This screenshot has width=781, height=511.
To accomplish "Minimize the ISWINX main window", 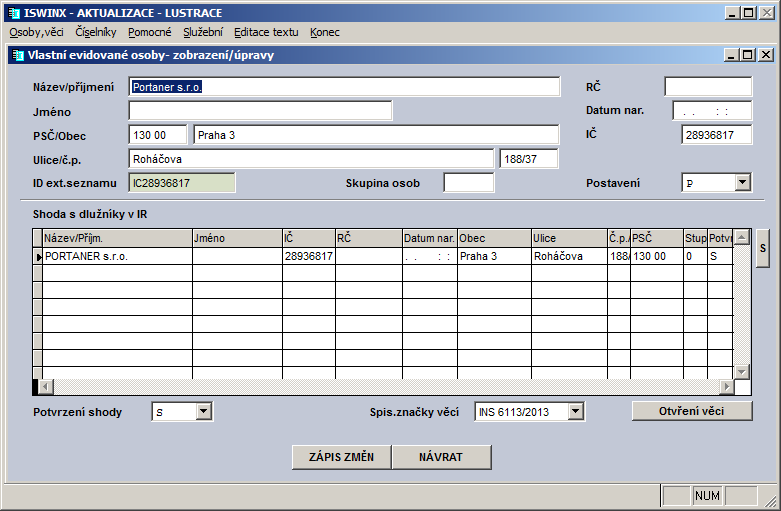I will [732, 13].
